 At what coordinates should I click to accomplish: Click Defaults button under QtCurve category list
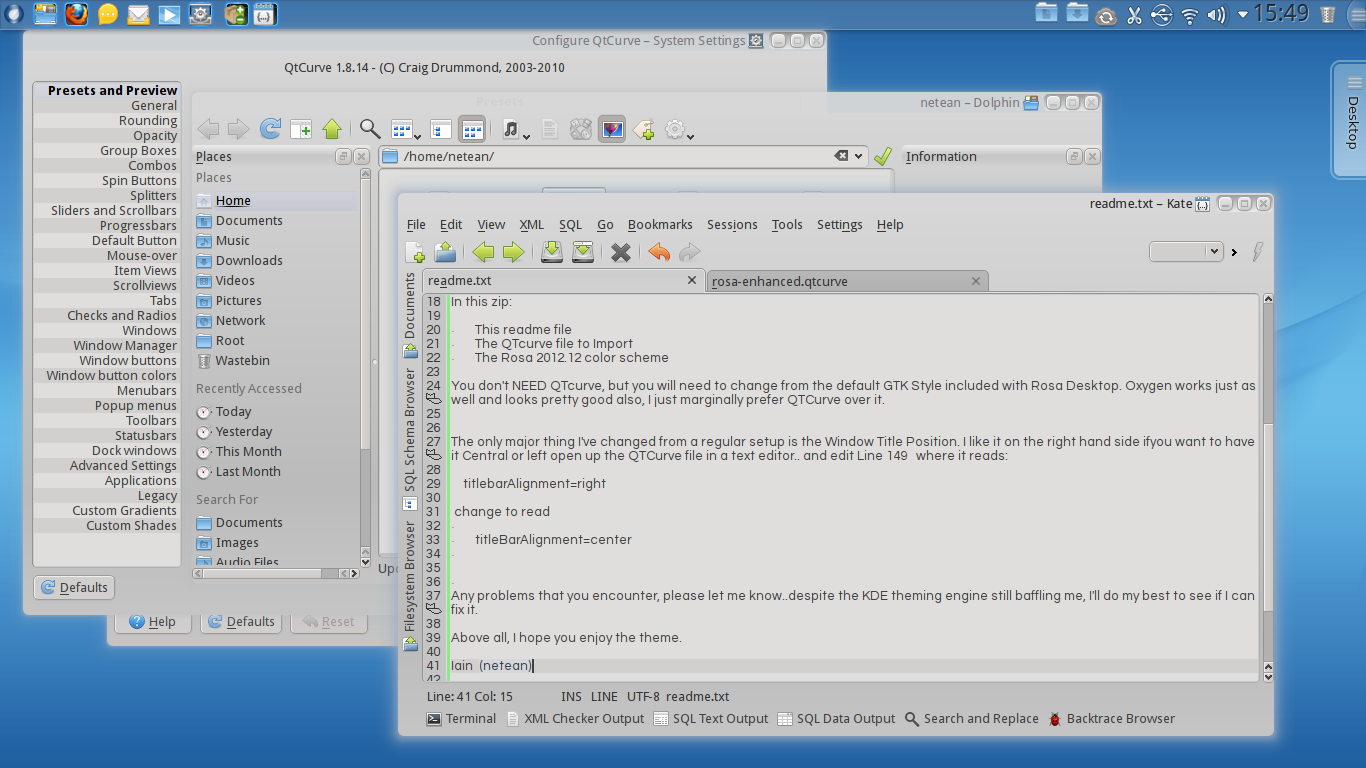[x=74, y=587]
